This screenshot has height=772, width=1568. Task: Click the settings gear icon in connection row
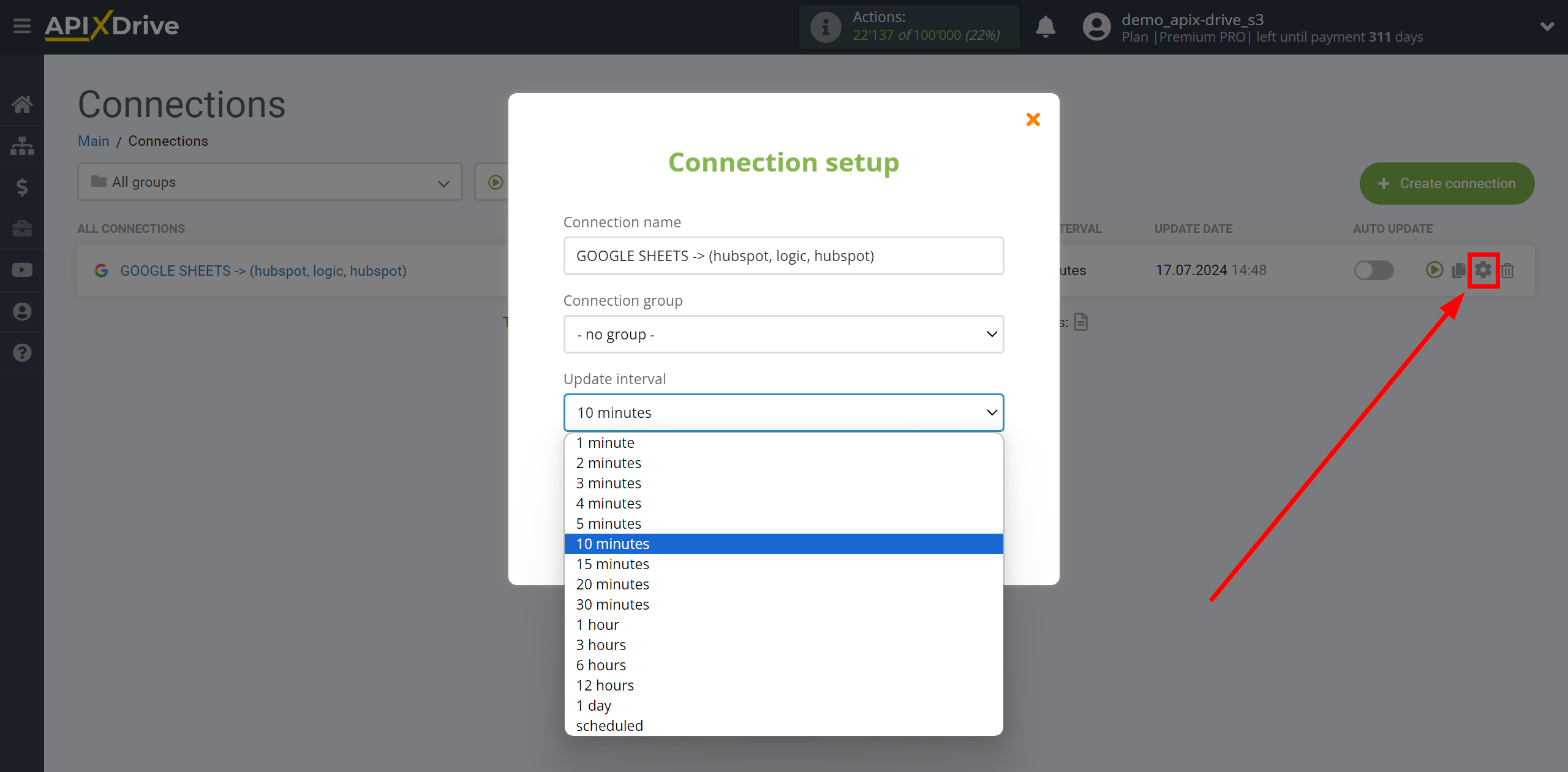1483,270
